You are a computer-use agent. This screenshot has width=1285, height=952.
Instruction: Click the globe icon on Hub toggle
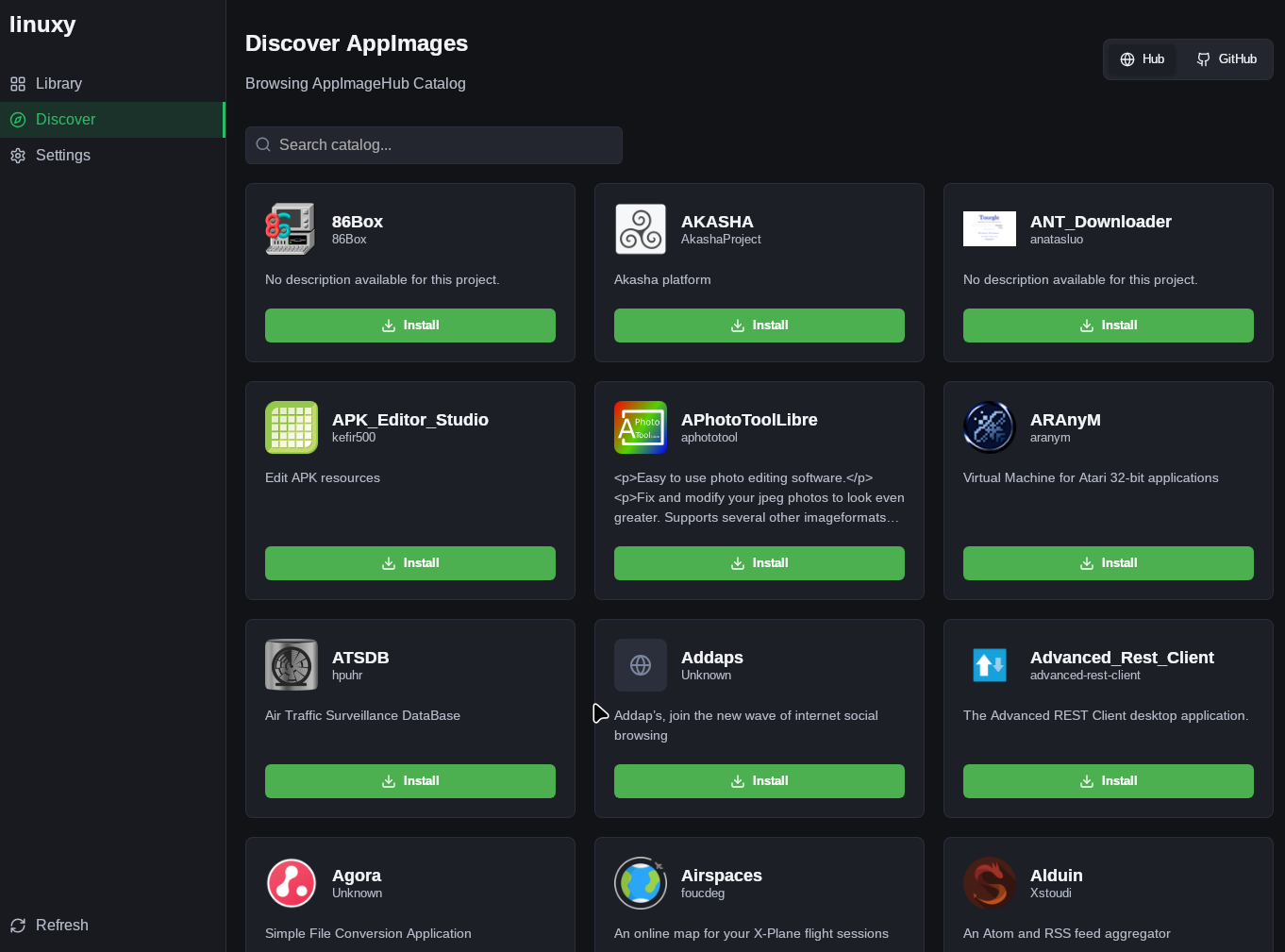click(x=1127, y=59)
